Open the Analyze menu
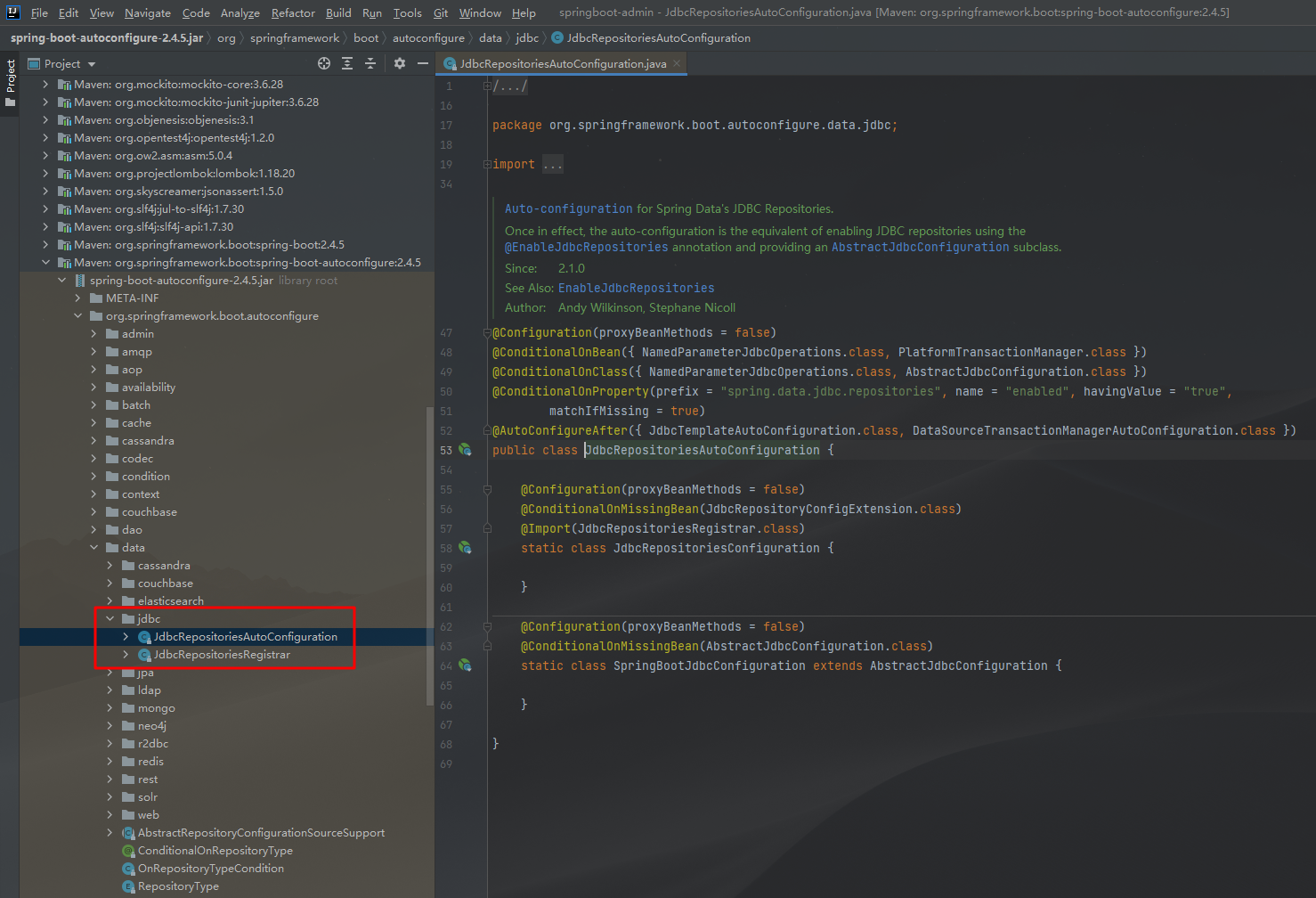 [x=240, y=12]
